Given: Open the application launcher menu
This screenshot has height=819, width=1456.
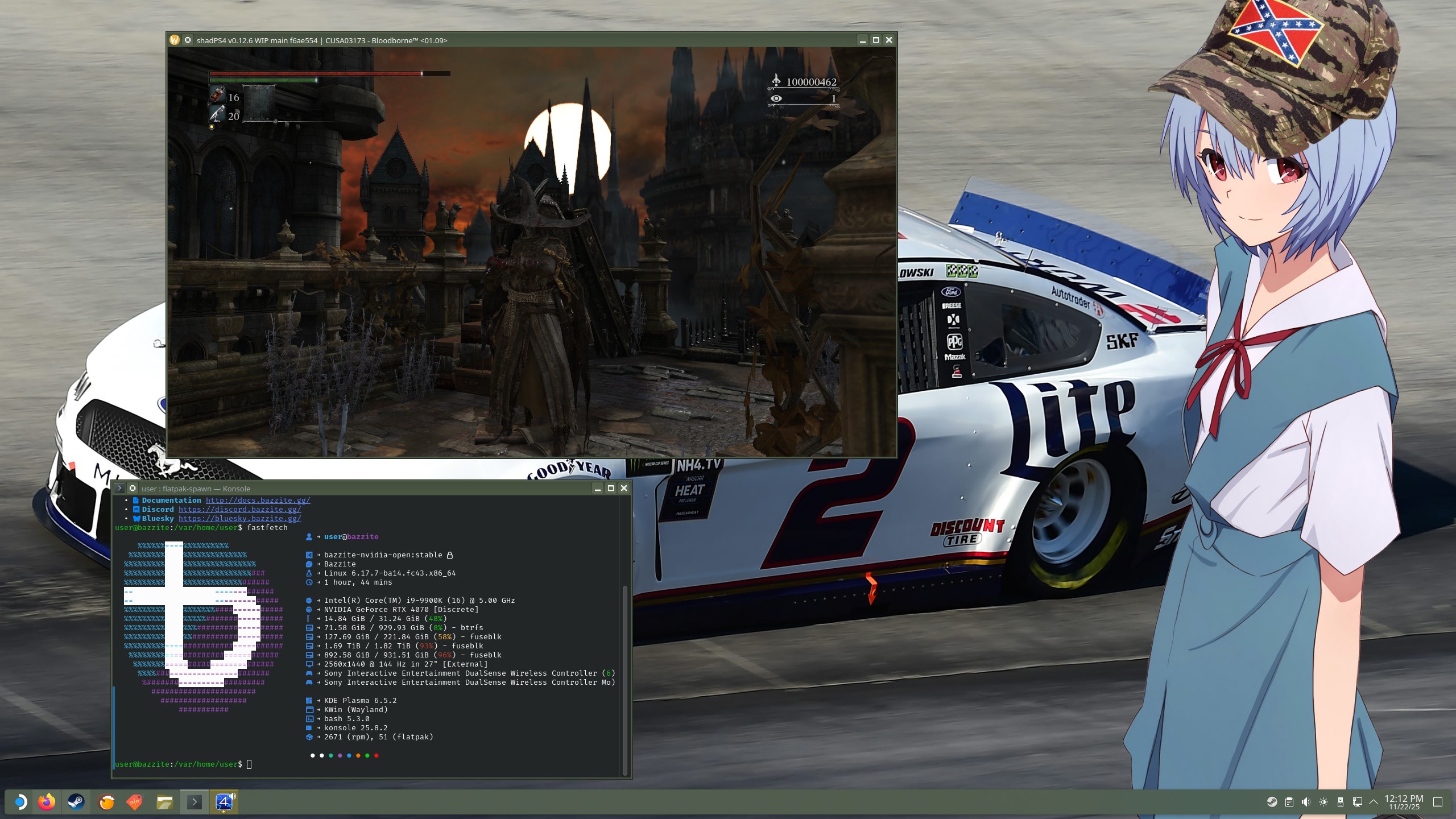Looking at the screenshot, I should pyautogui.click(x=19, y=802).
